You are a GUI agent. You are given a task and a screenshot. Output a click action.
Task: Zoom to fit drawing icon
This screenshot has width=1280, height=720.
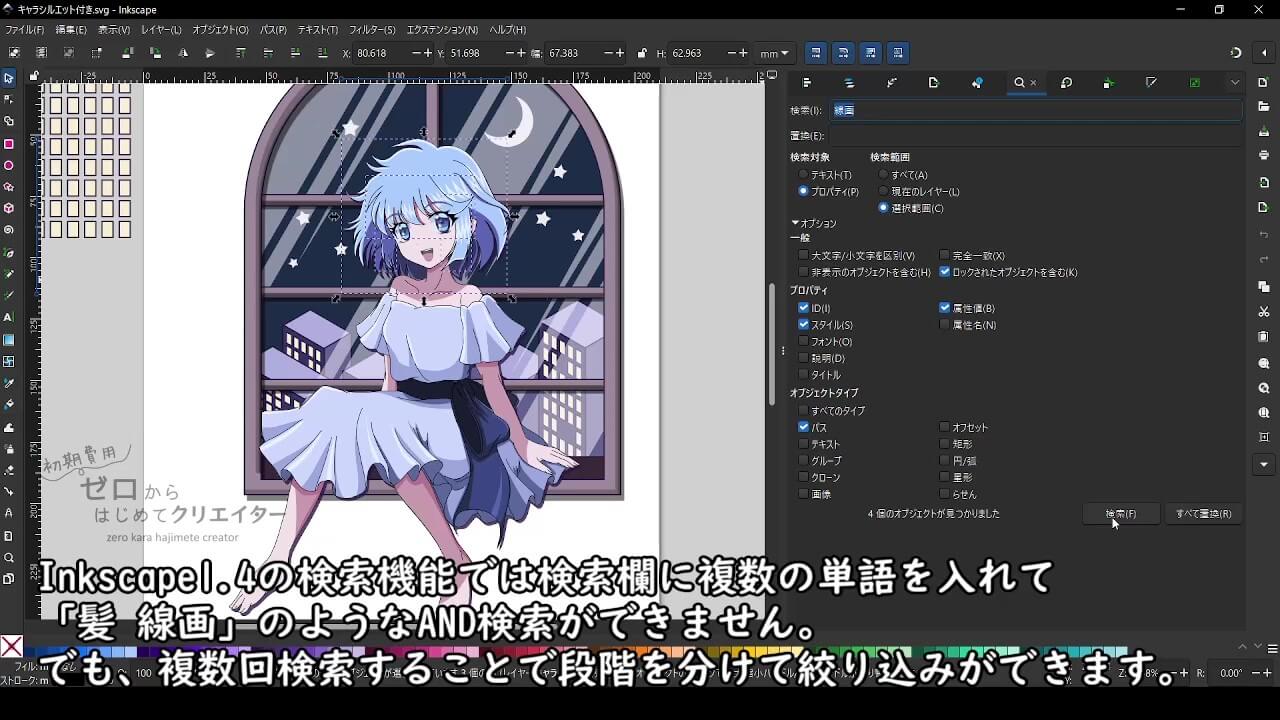1264,388
